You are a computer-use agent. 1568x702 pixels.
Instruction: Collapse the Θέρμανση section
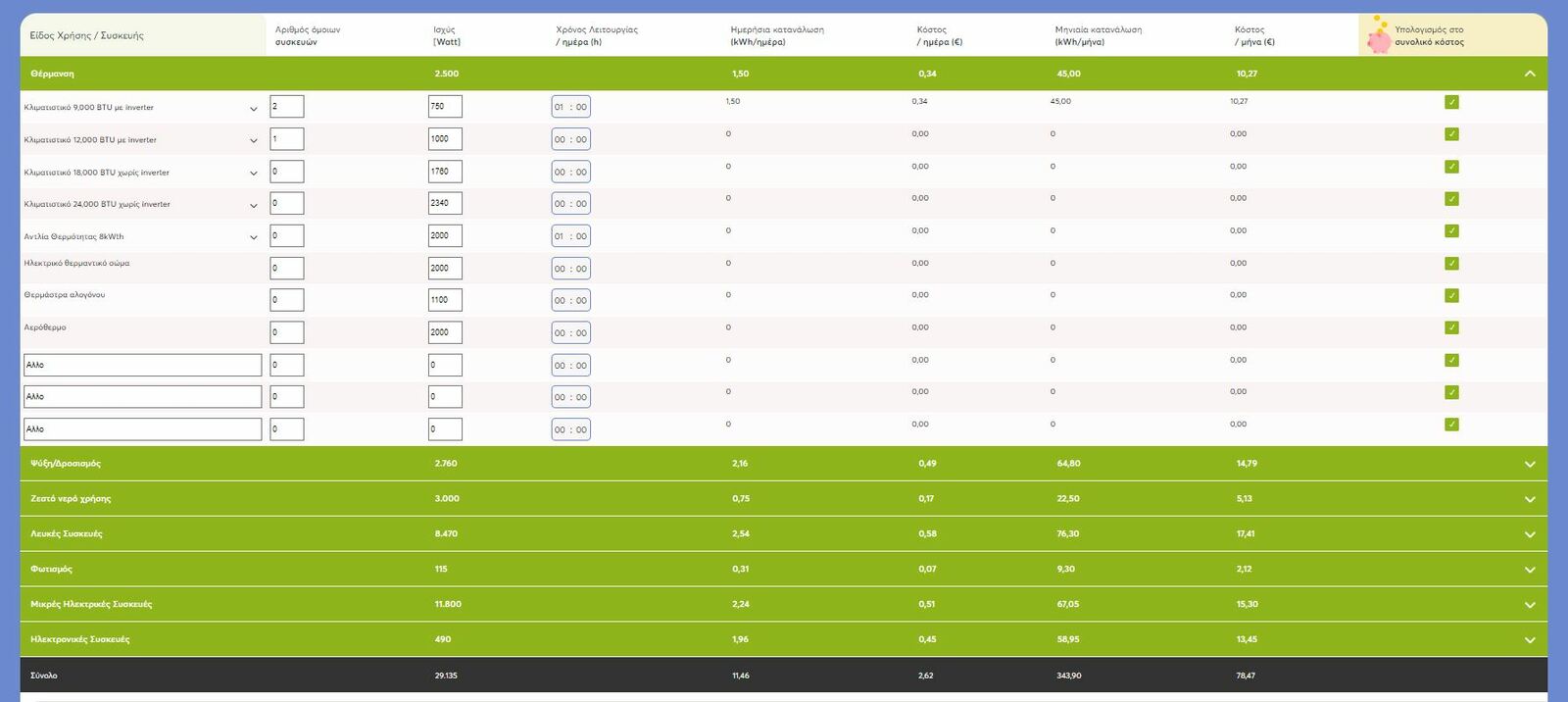(1530, 74)
